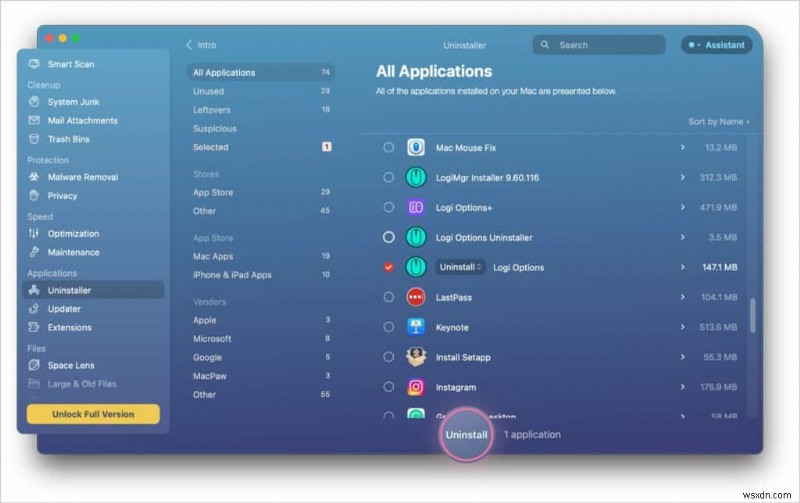Expand the selected Logi Options chevron
This screenshot has width=800, height=503.
[x=683, y=267]
